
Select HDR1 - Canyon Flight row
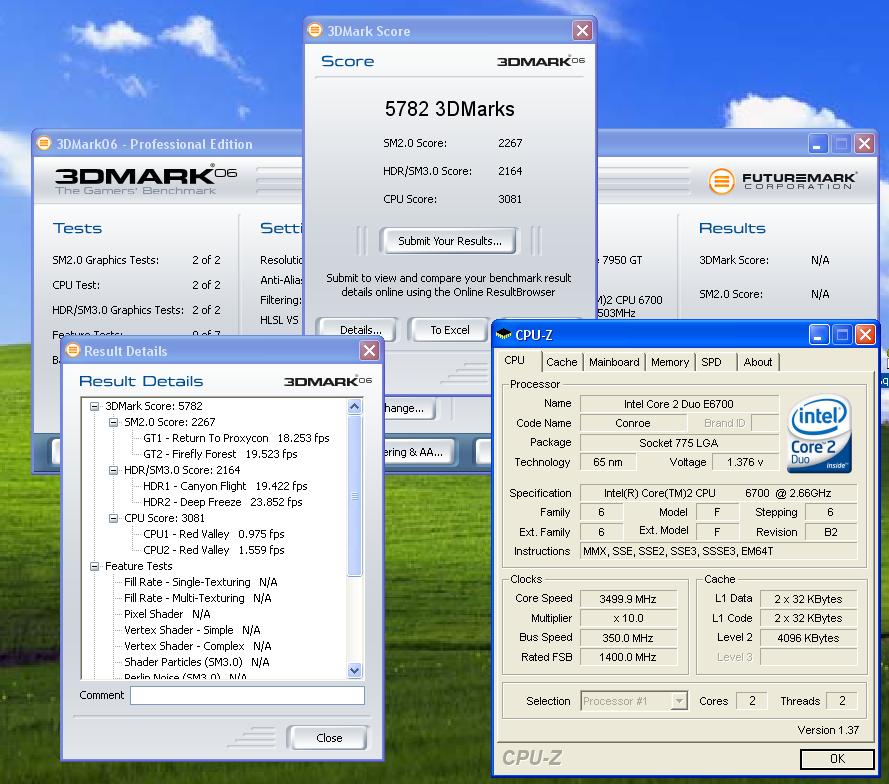[225, 486]
